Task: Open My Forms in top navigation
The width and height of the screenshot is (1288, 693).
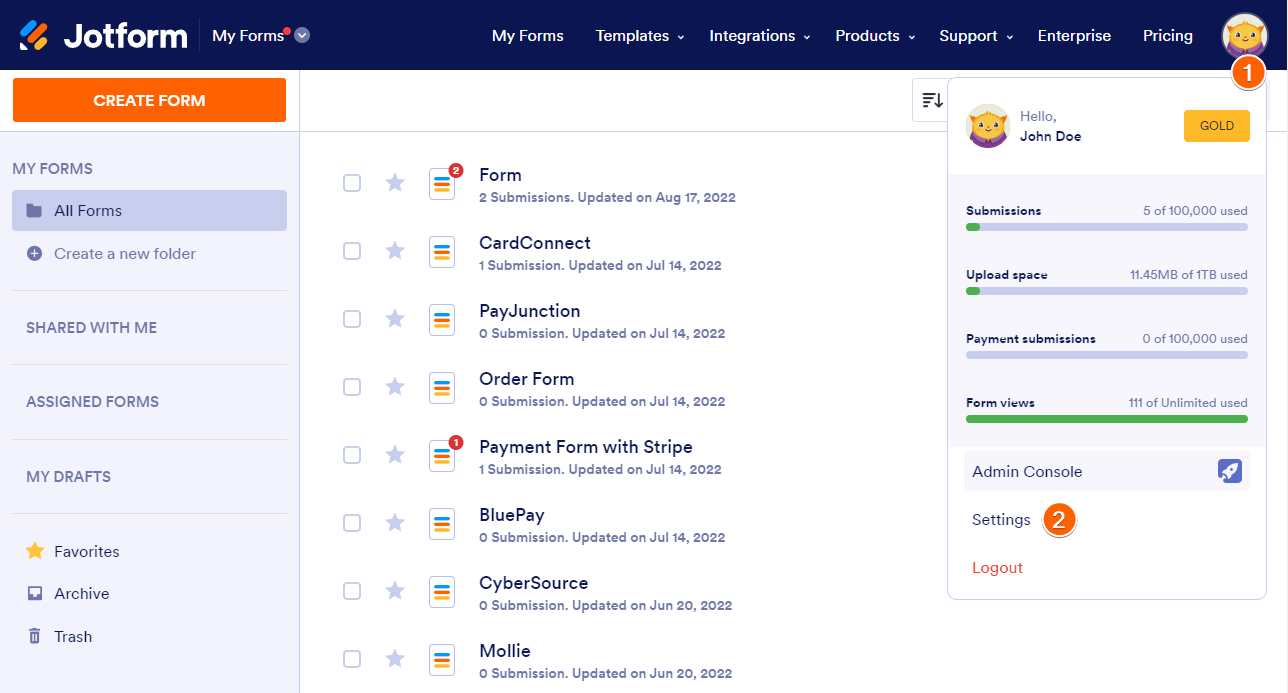Action: 528,36
